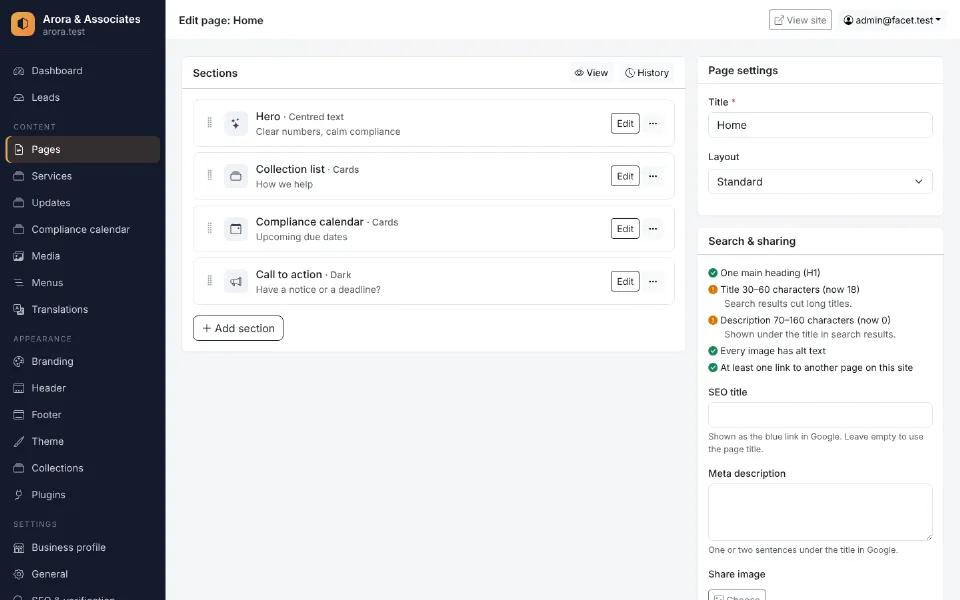Click the Hero title 'Clear numbers, calm compliance'
Screen dimensions: 960x600
point(328,132)
